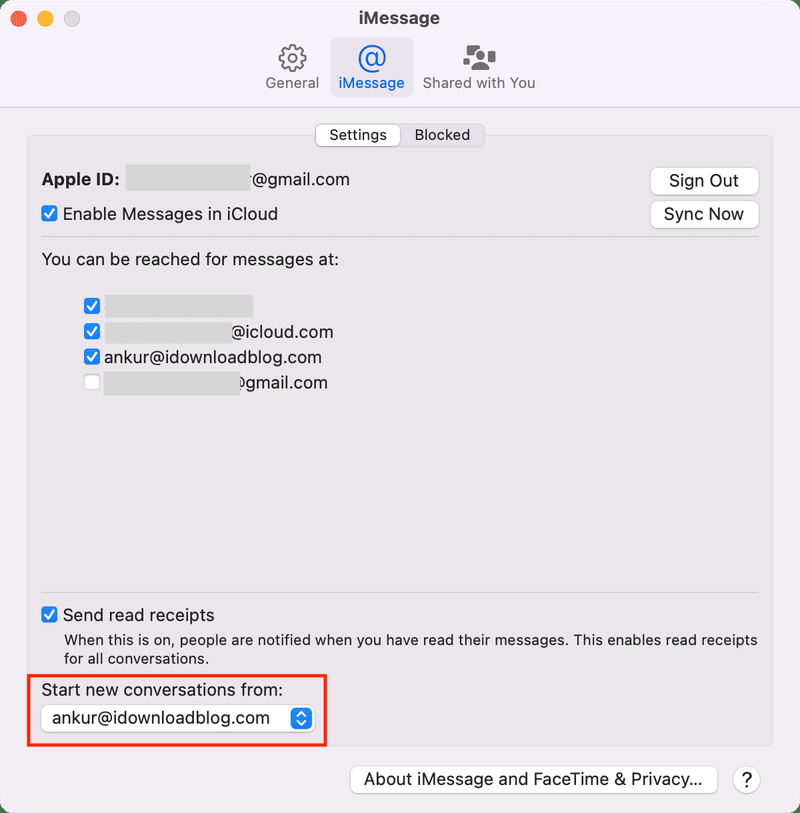Select the iMessage @ tab
800x813 pixels.
[x=371, y=68]
